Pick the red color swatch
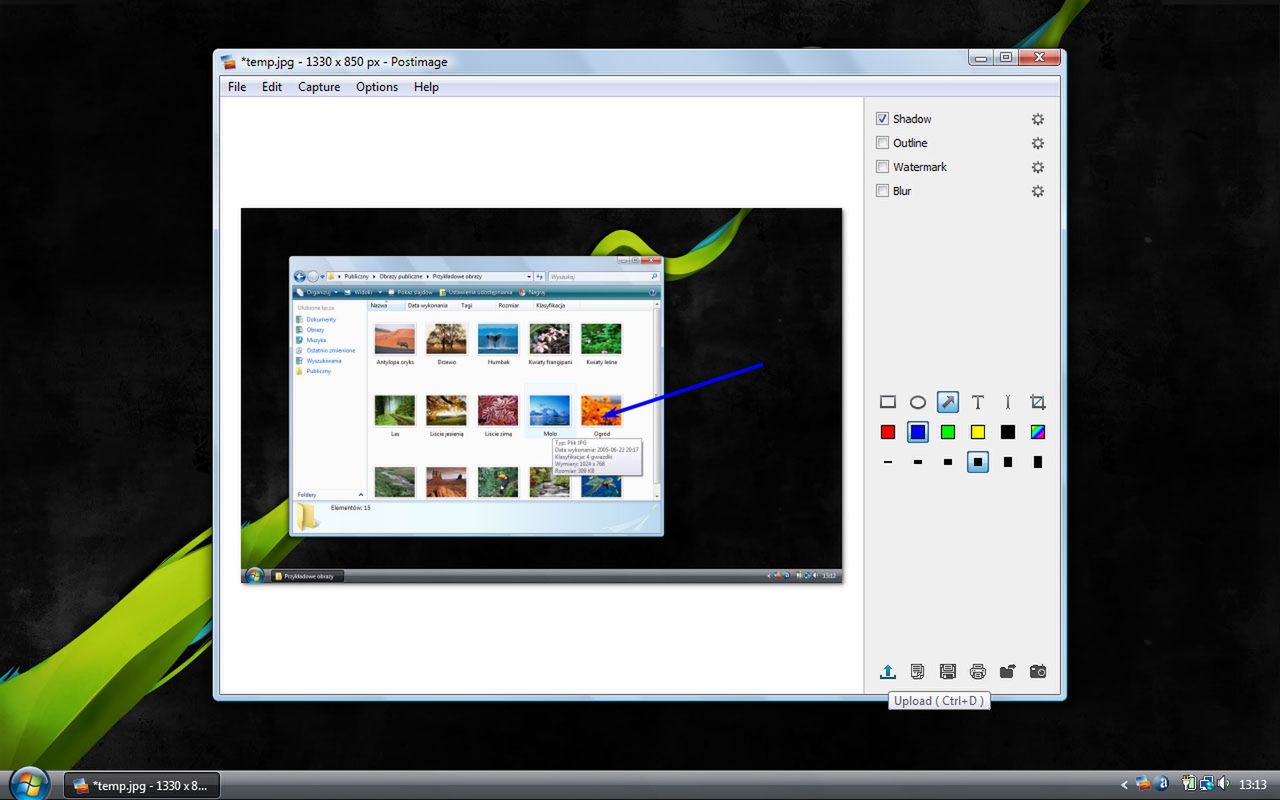Image resolution: width=1280 pixels, height=800 pixels. (x=887, y=432)
